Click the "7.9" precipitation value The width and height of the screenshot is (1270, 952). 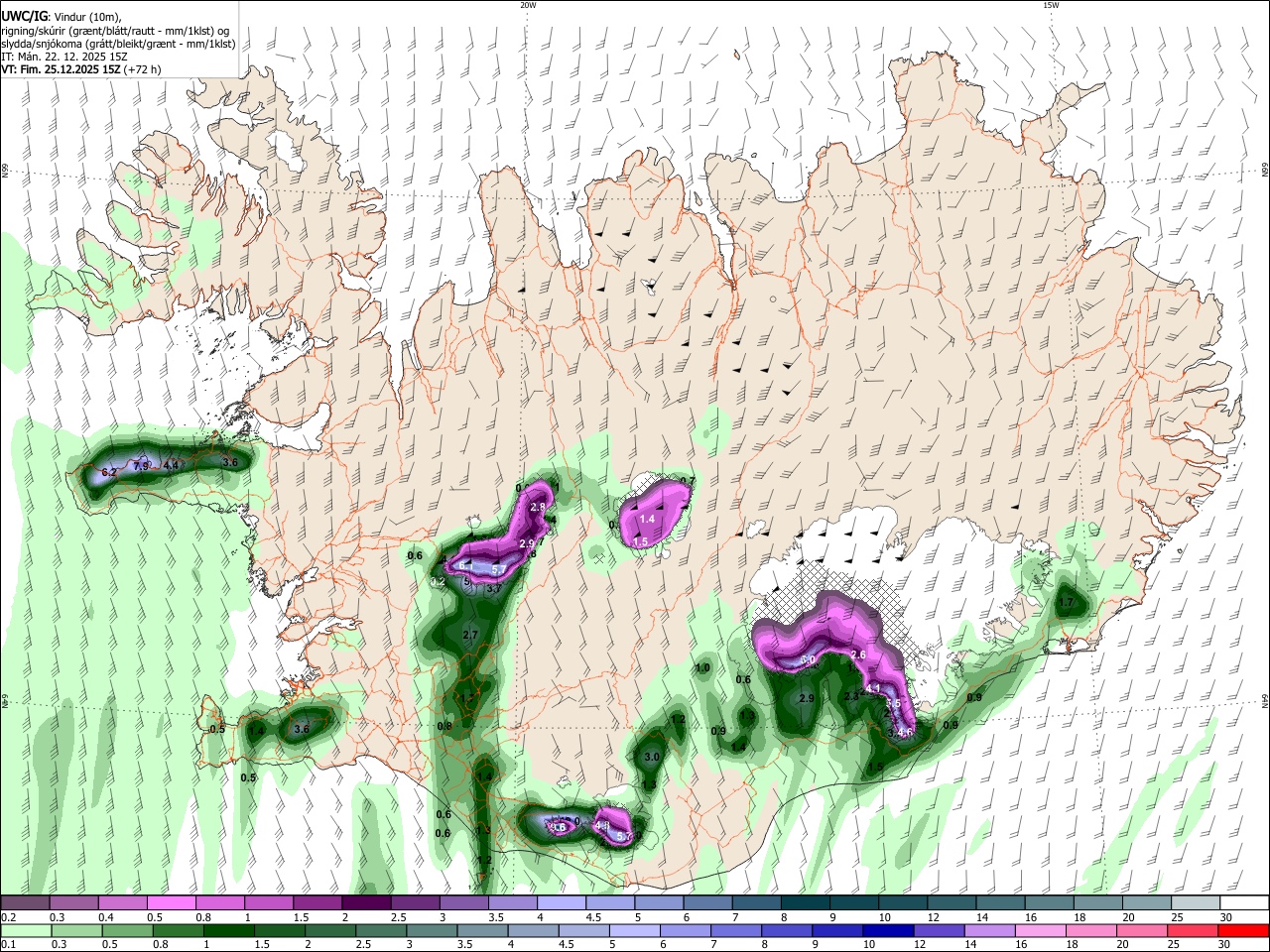click(141, 465)
